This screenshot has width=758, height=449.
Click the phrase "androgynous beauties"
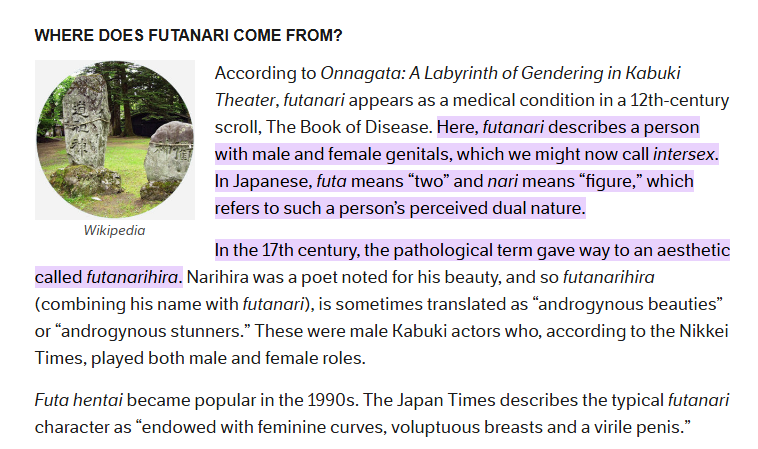[x=627, y=304]
